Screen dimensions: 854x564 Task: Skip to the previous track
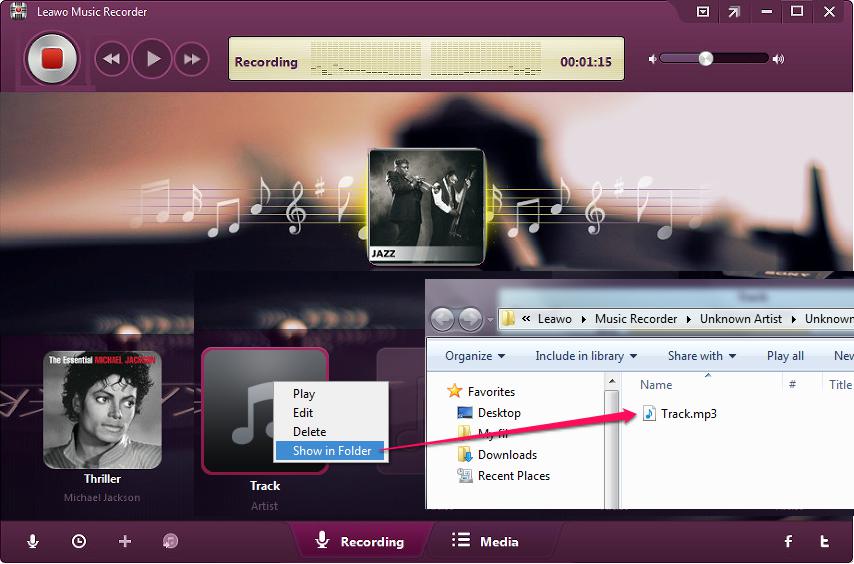[x=112, y=59]
